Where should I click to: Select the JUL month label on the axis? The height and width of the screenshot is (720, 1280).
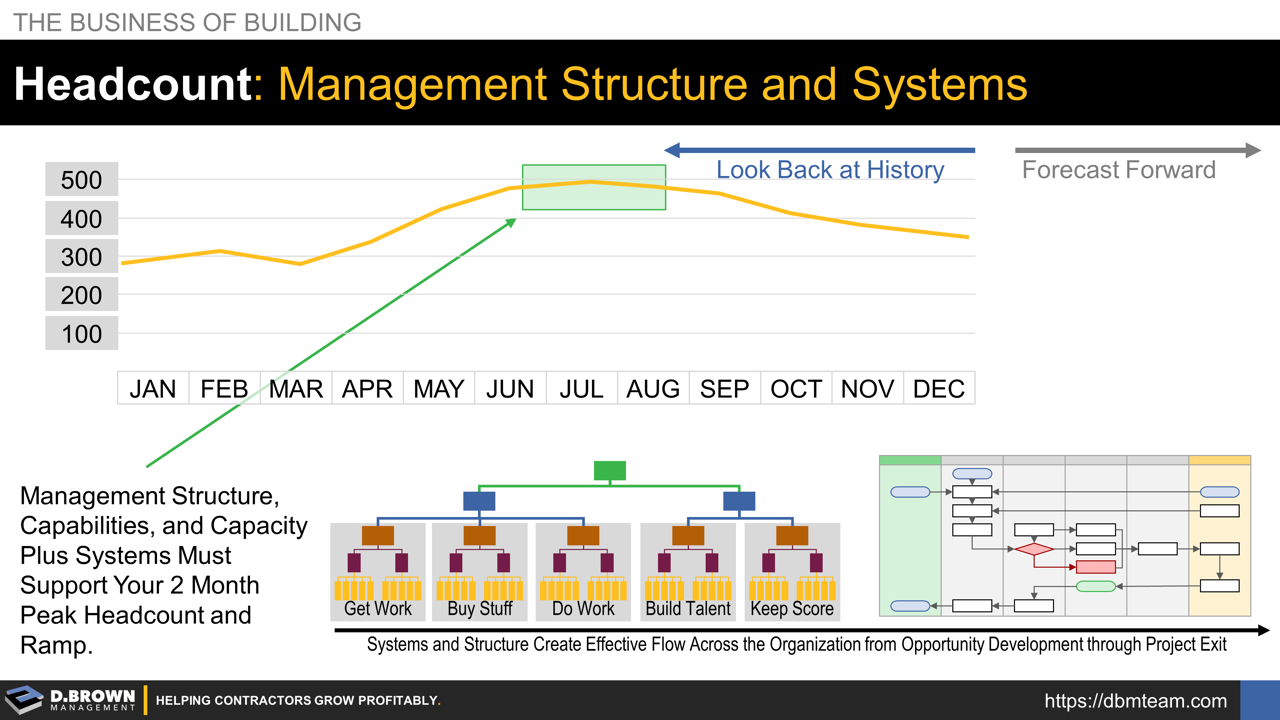[x=581, y=388]
